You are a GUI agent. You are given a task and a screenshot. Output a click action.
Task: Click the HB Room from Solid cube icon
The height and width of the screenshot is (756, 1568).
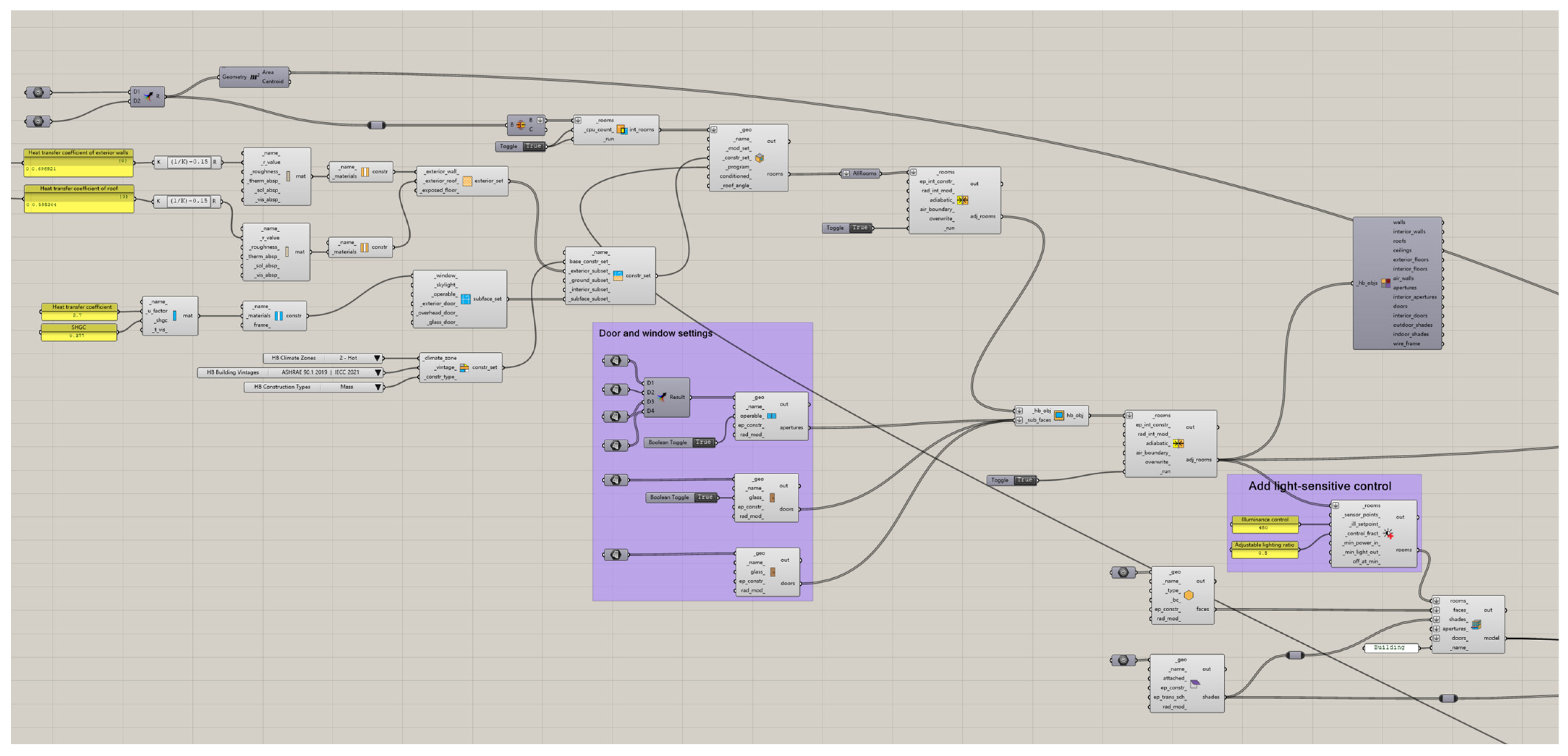pyautogui.click(x=759, y=158)
